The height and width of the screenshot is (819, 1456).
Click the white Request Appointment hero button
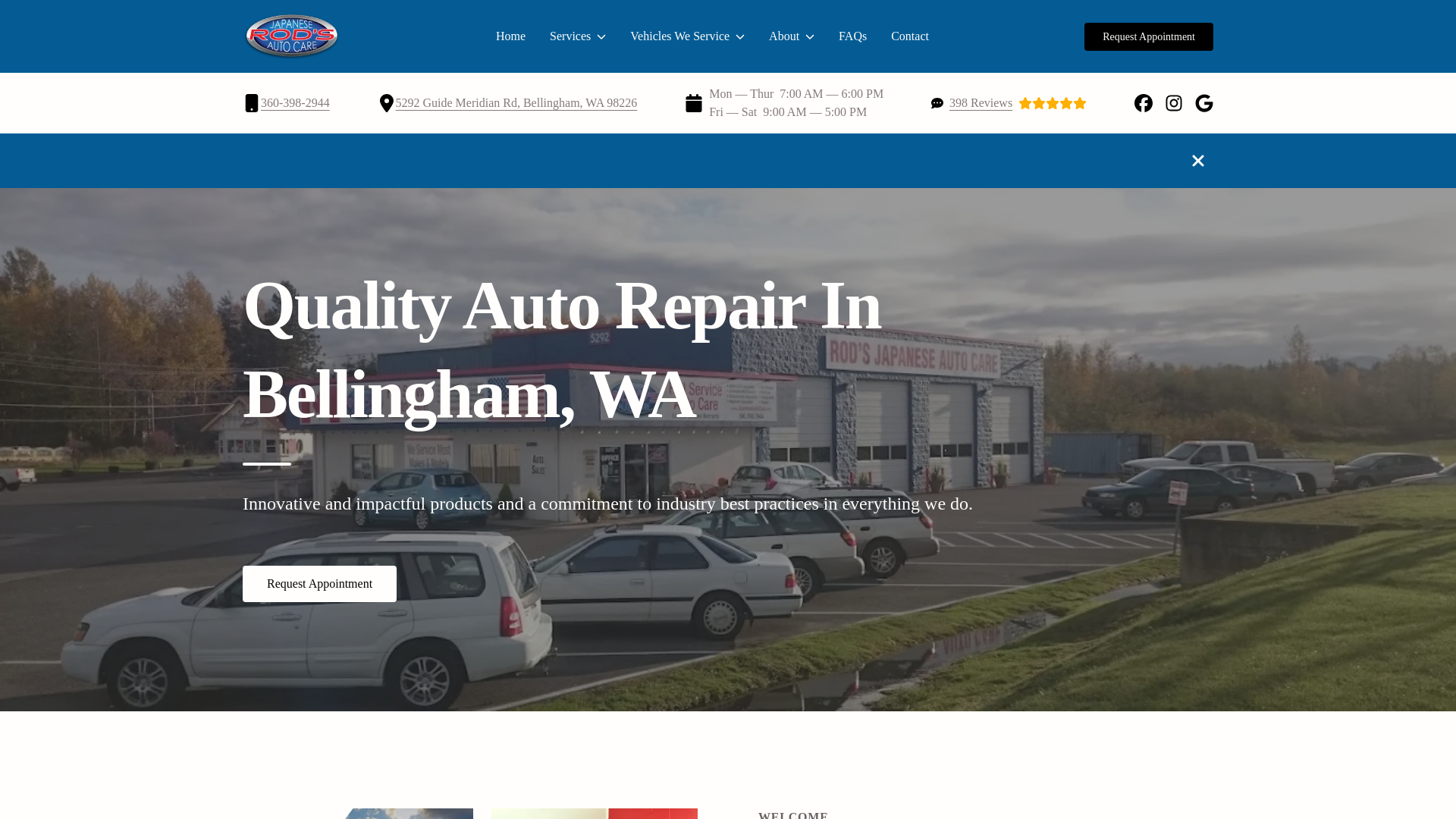(x=319, y=584)
